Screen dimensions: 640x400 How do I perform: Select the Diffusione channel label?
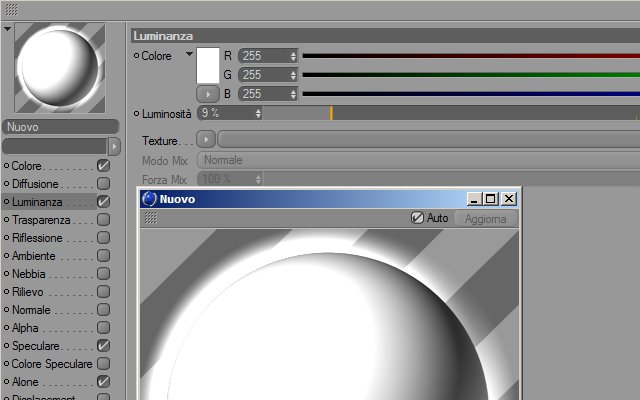(x=35, y=184)
